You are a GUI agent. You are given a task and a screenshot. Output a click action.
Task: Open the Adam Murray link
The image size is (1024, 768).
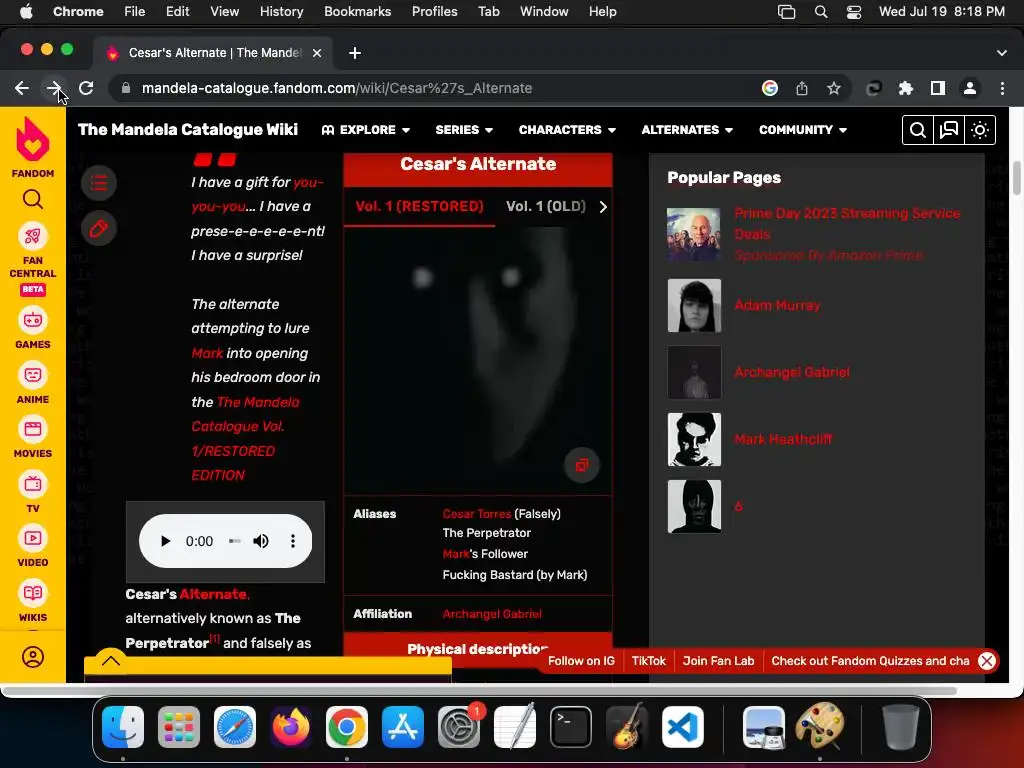coord(777,305)
